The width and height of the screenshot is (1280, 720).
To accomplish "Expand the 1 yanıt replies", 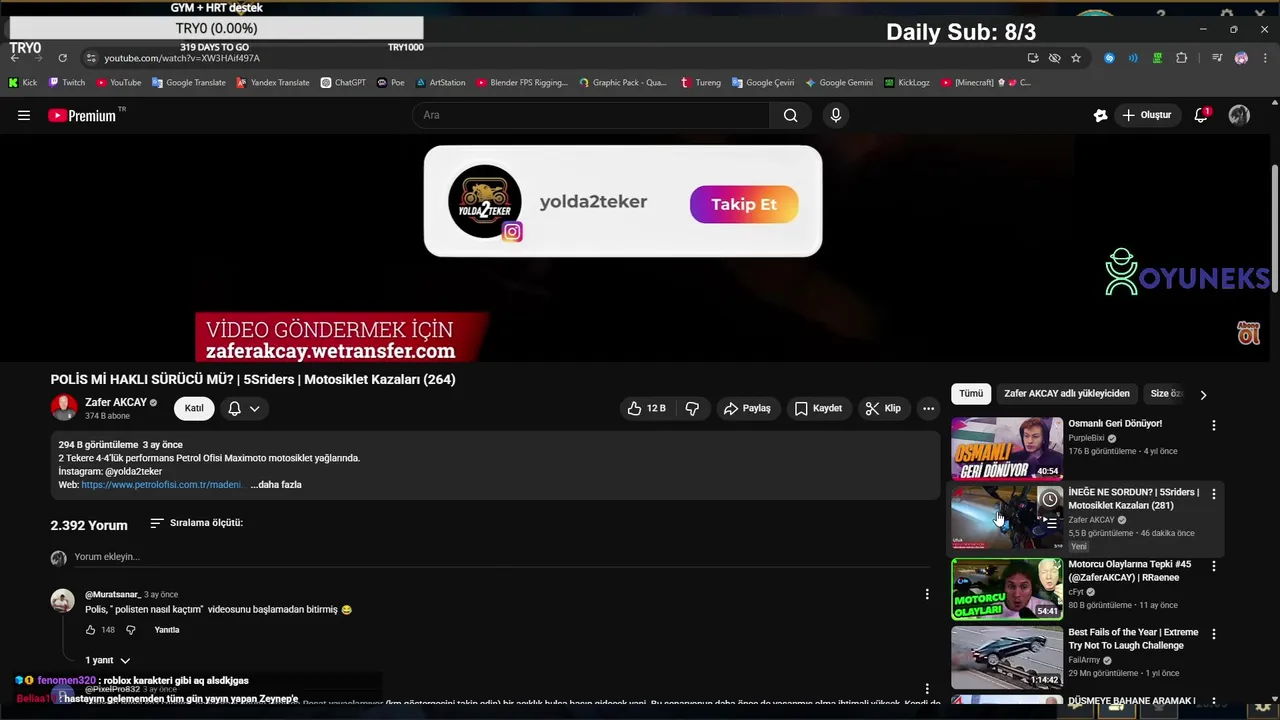I will pyautogui.click(x=108, y=661).
